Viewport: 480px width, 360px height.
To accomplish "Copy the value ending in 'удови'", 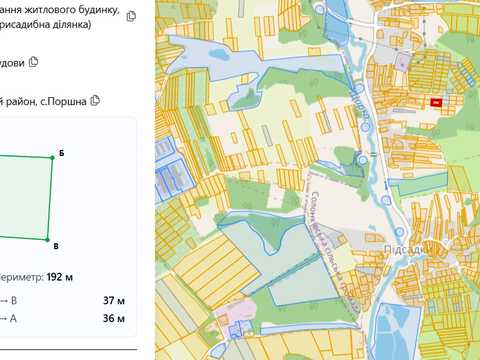I will coord(33,62).
